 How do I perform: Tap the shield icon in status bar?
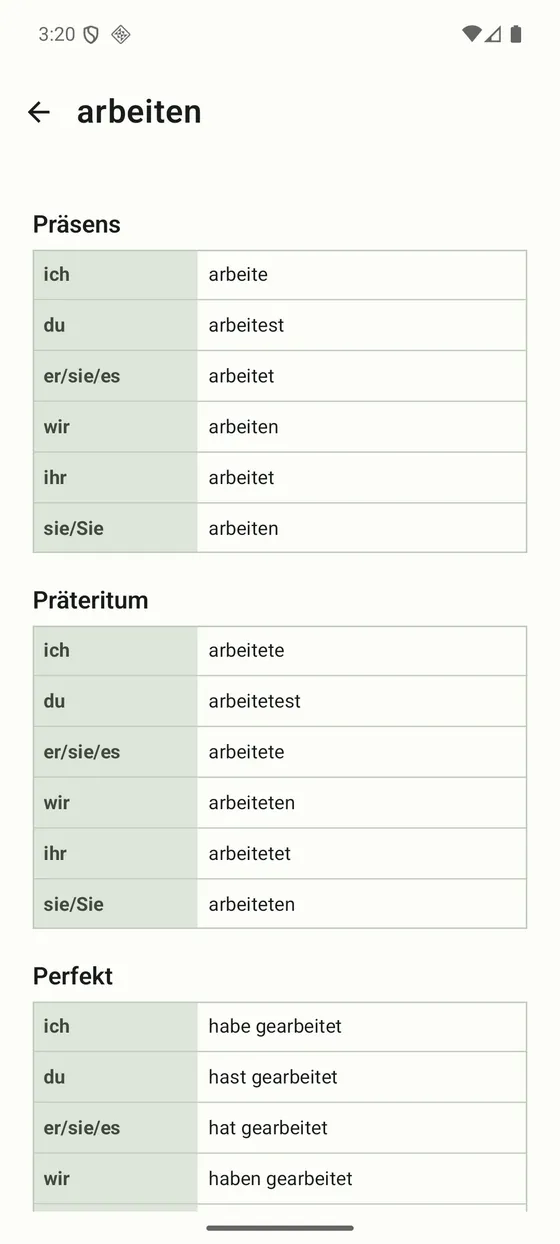coord(91,35)
